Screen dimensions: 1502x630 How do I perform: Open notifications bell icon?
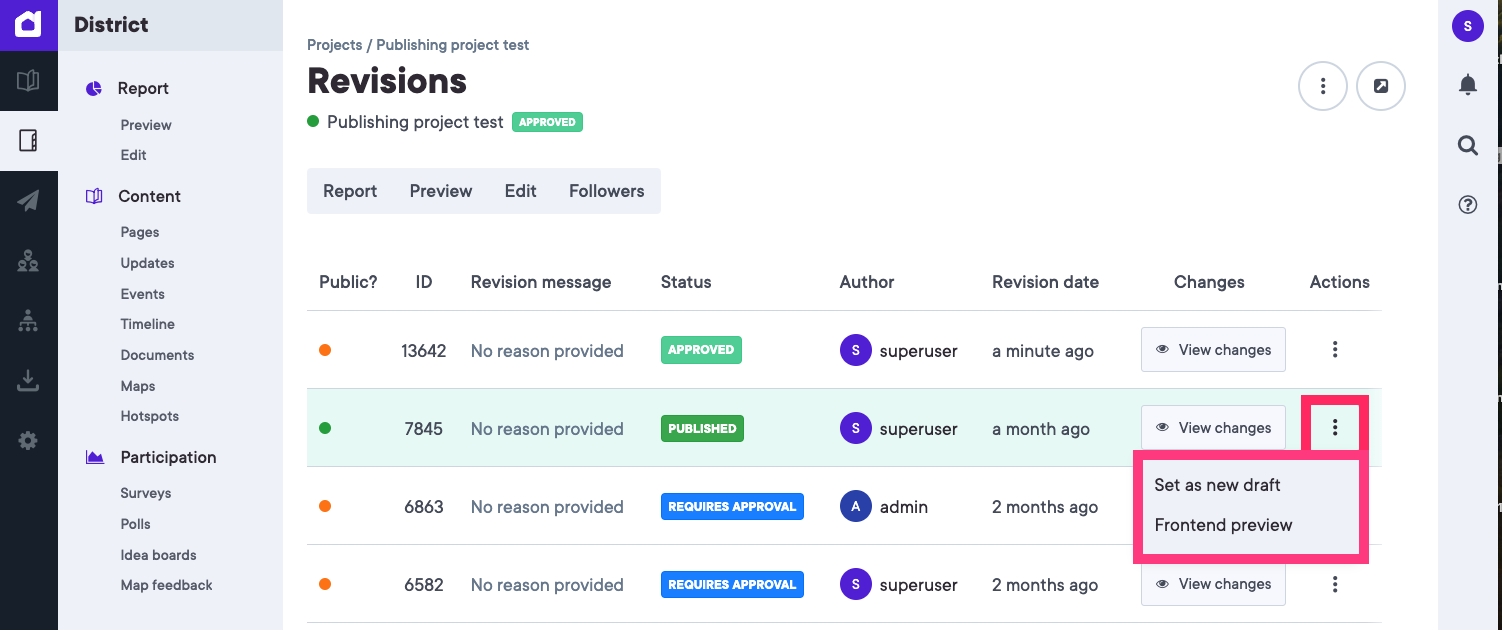pos(1467,85)
